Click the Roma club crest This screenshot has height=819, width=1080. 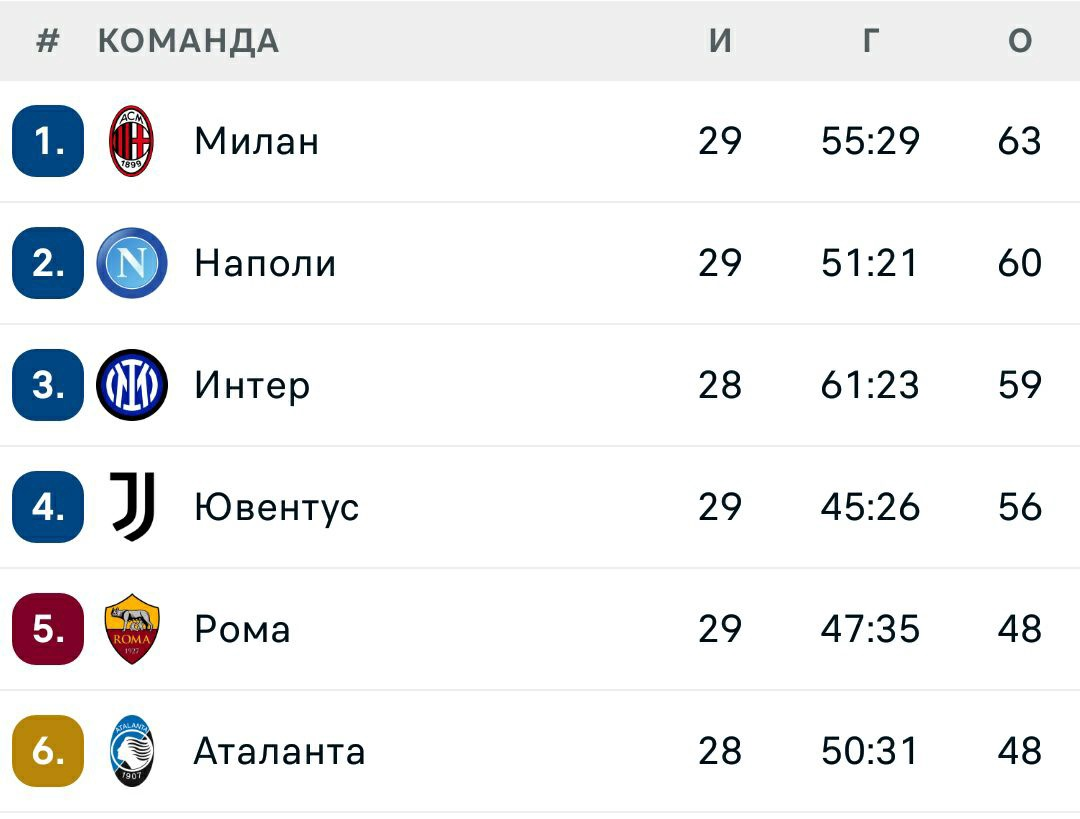pyautogui.click(x=132, y=629)
